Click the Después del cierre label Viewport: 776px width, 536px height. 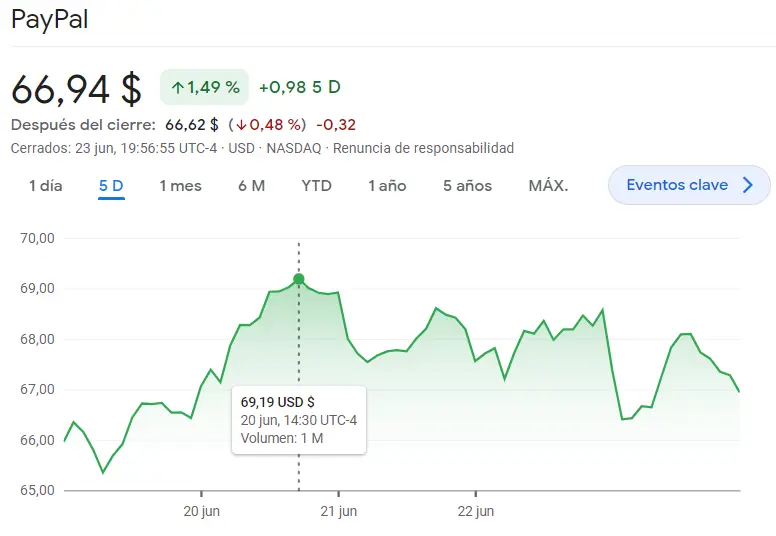pyautogui.click(x=83, y=125)
